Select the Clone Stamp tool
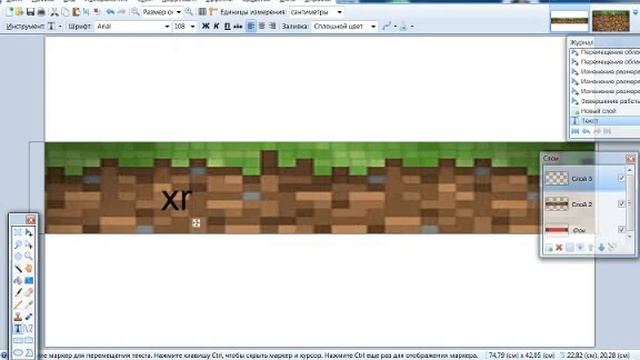Viewport: 640px width, 360px height. tap(18, 316)
